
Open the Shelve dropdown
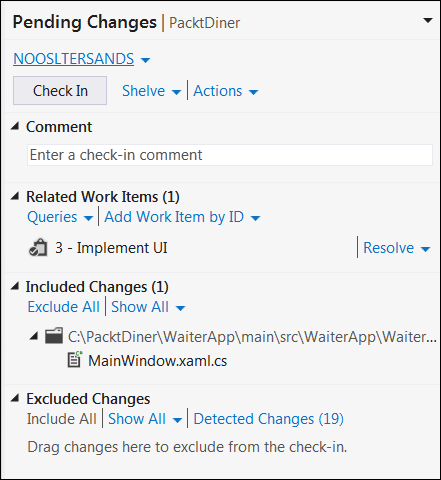(151, 91)
